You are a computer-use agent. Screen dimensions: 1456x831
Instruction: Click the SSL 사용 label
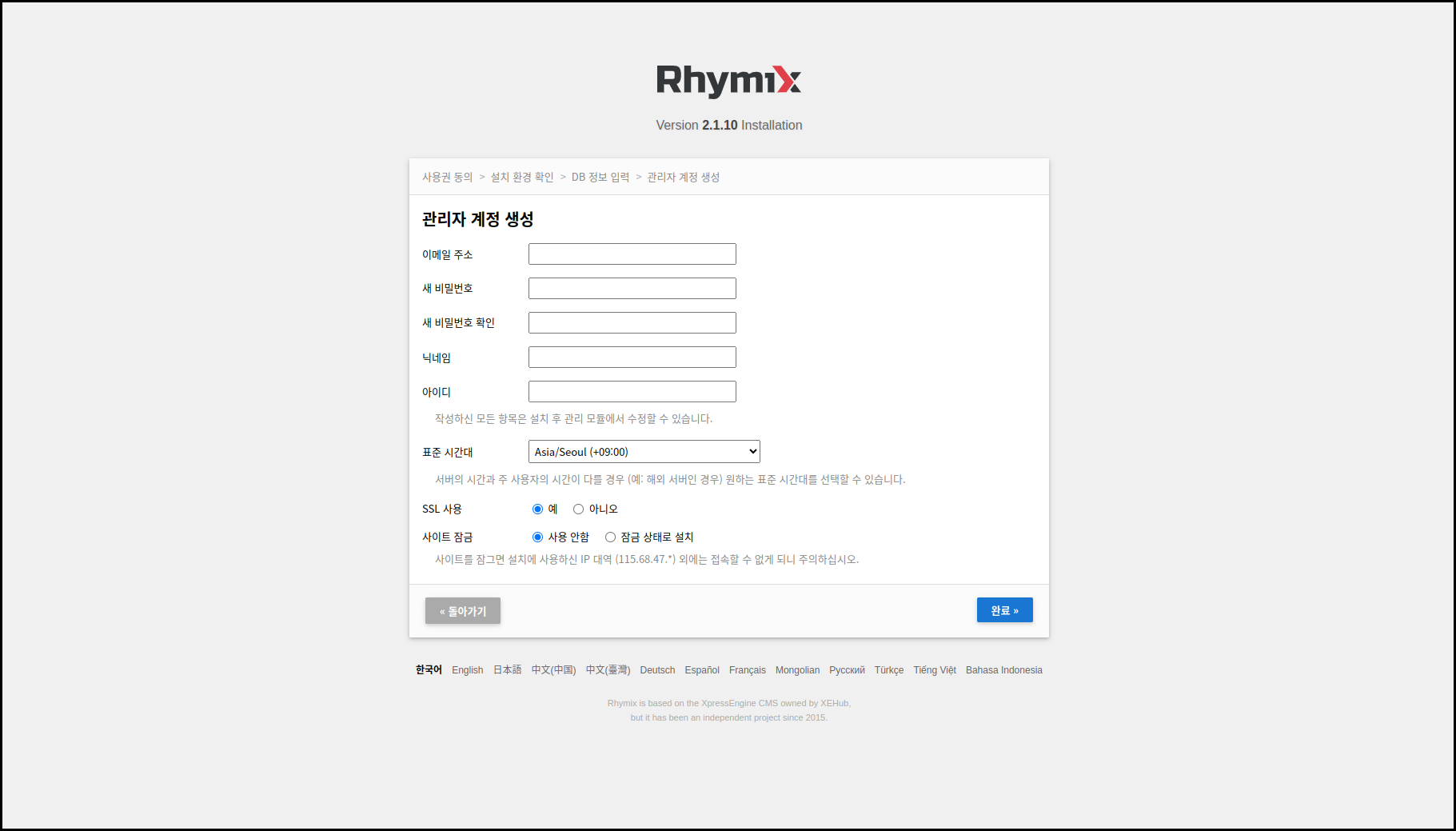tap(442, 509)
